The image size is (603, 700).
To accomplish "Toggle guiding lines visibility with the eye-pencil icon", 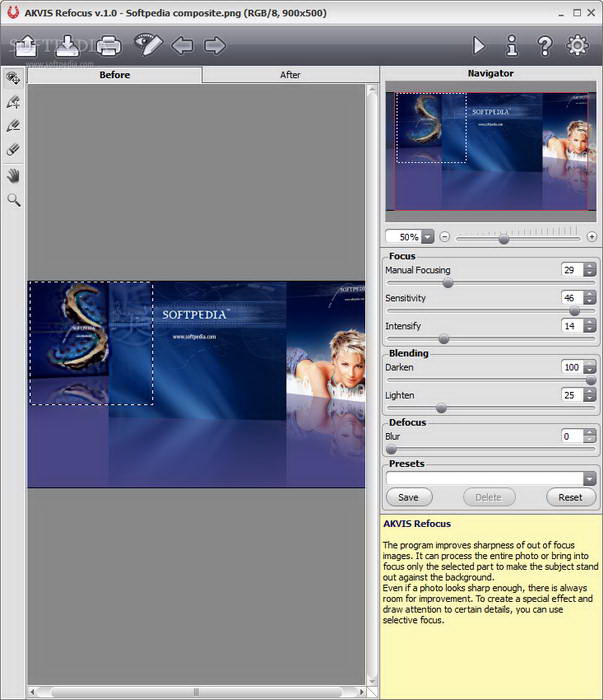I will pyautogui.click(x=148, y=45).
